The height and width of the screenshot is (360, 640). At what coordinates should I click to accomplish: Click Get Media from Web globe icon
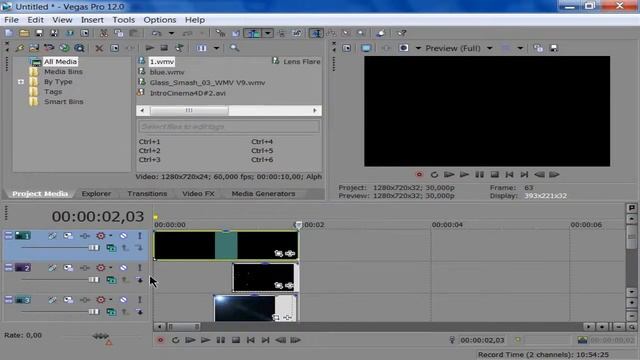pos(64,48)
